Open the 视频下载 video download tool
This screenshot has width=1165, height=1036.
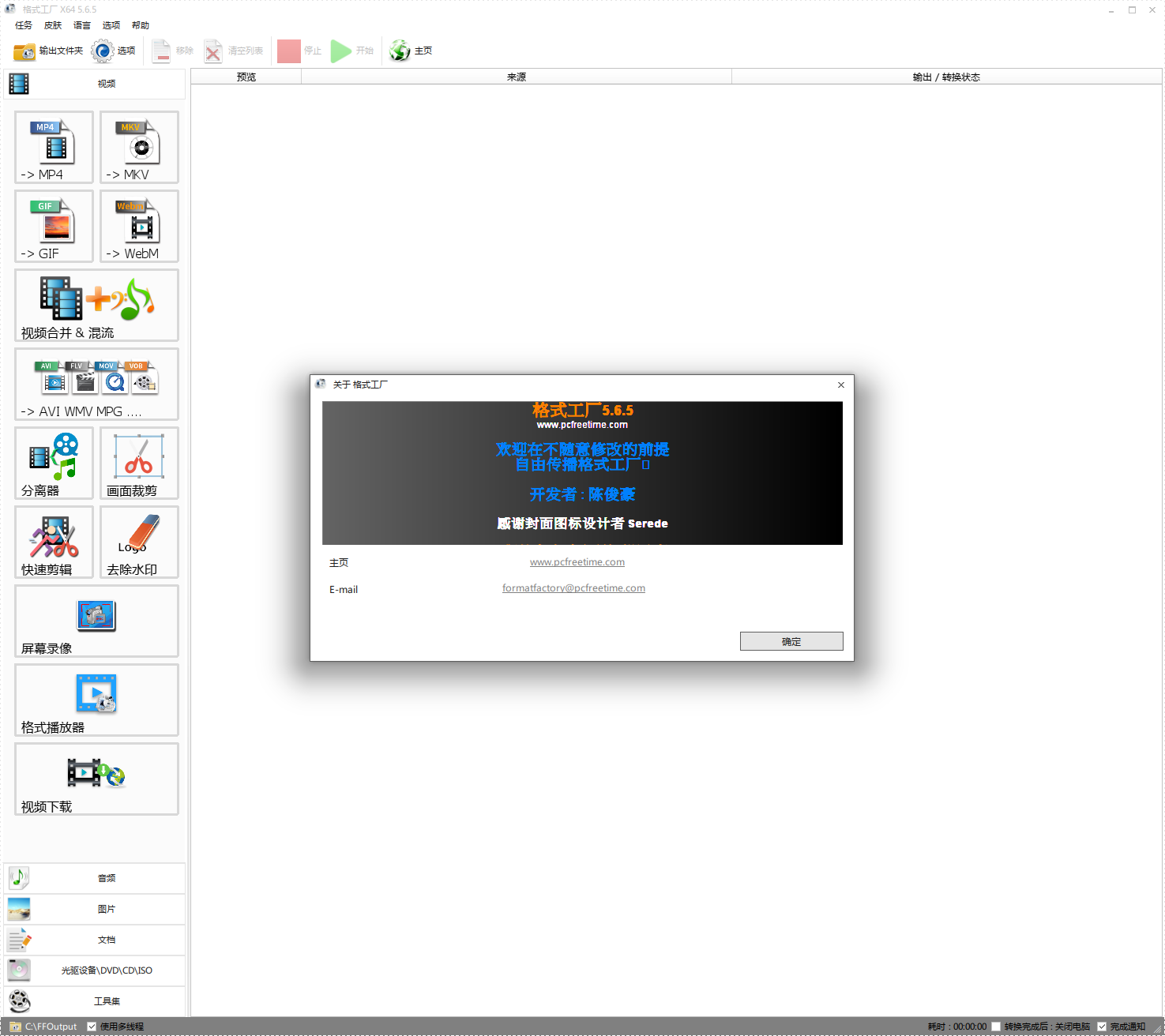point(96,779)
